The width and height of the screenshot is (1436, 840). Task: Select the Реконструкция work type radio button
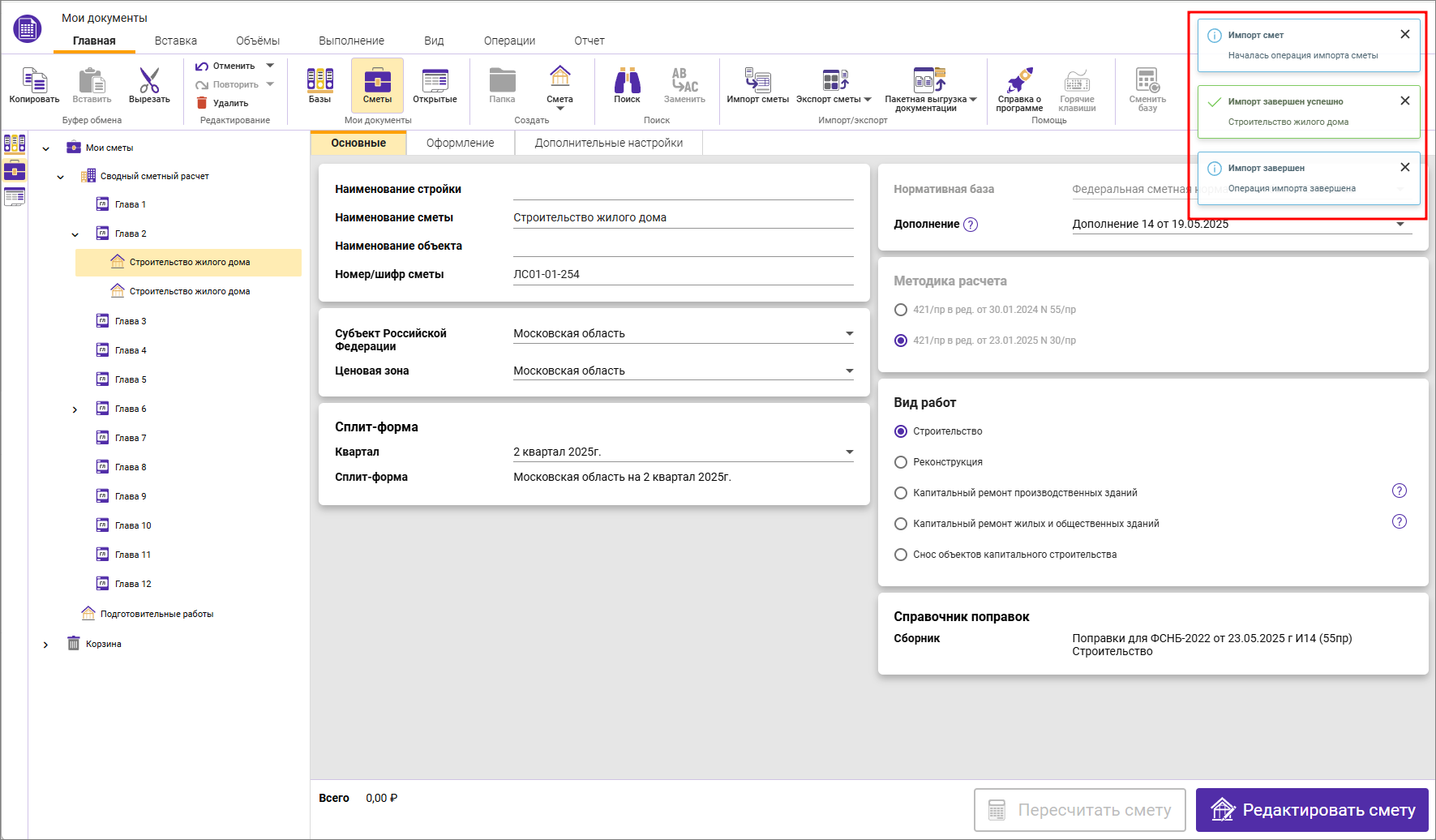pos(901,462)
